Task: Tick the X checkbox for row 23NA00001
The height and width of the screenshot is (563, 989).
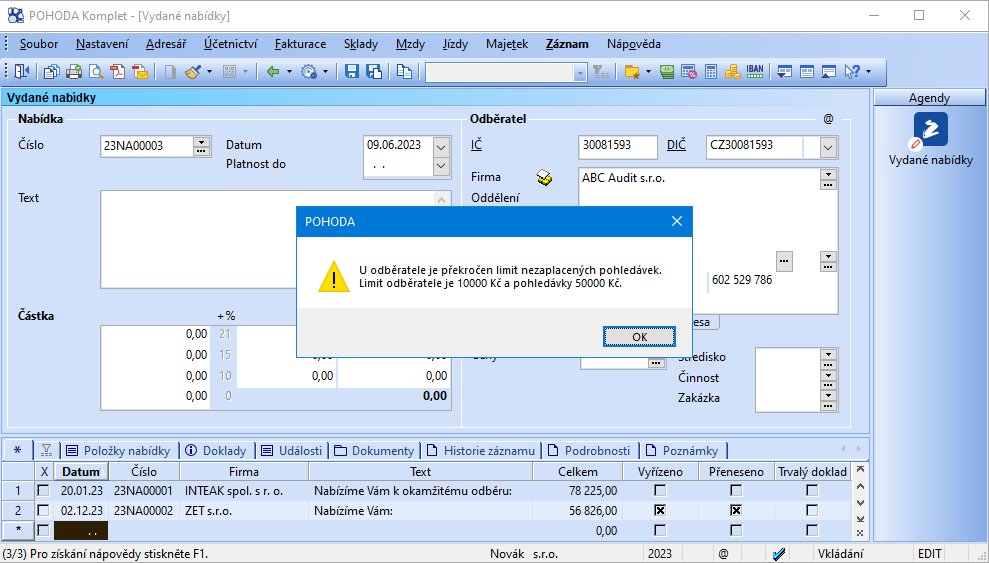Action: coord(43,490)
